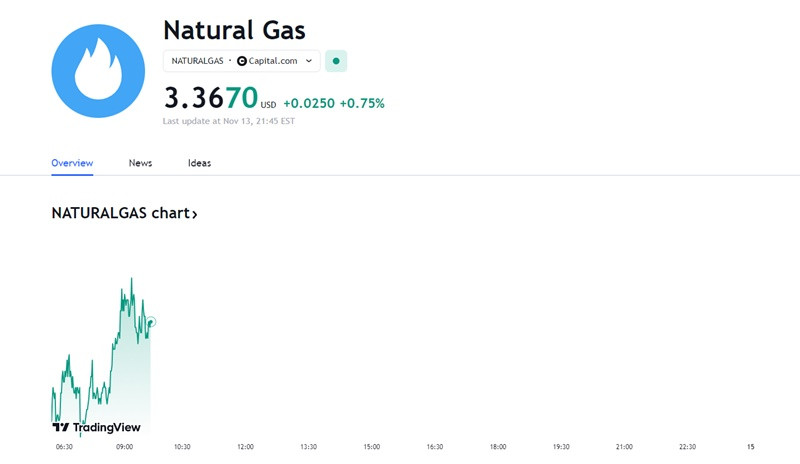
Task: Expand the NATURALGAS source dropdown arrow
Action: click(309, 61)
